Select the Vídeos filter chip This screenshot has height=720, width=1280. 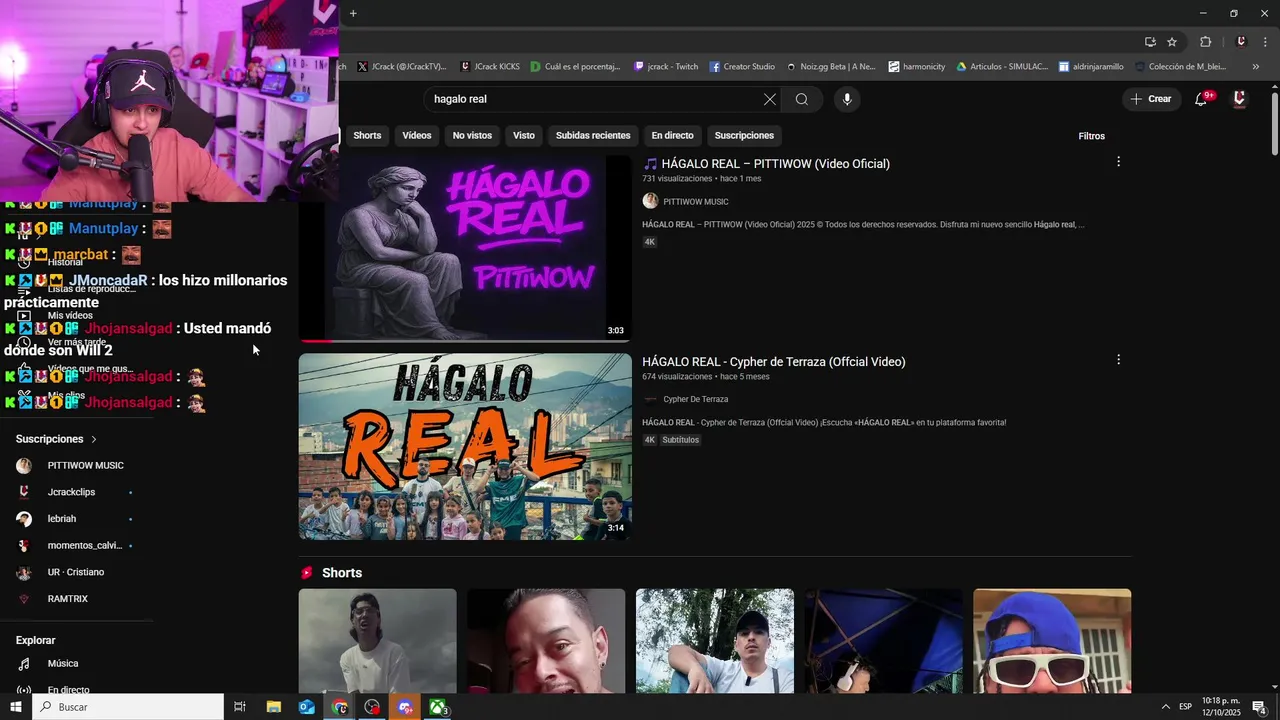pyautogui.click(x=417, y=135)
